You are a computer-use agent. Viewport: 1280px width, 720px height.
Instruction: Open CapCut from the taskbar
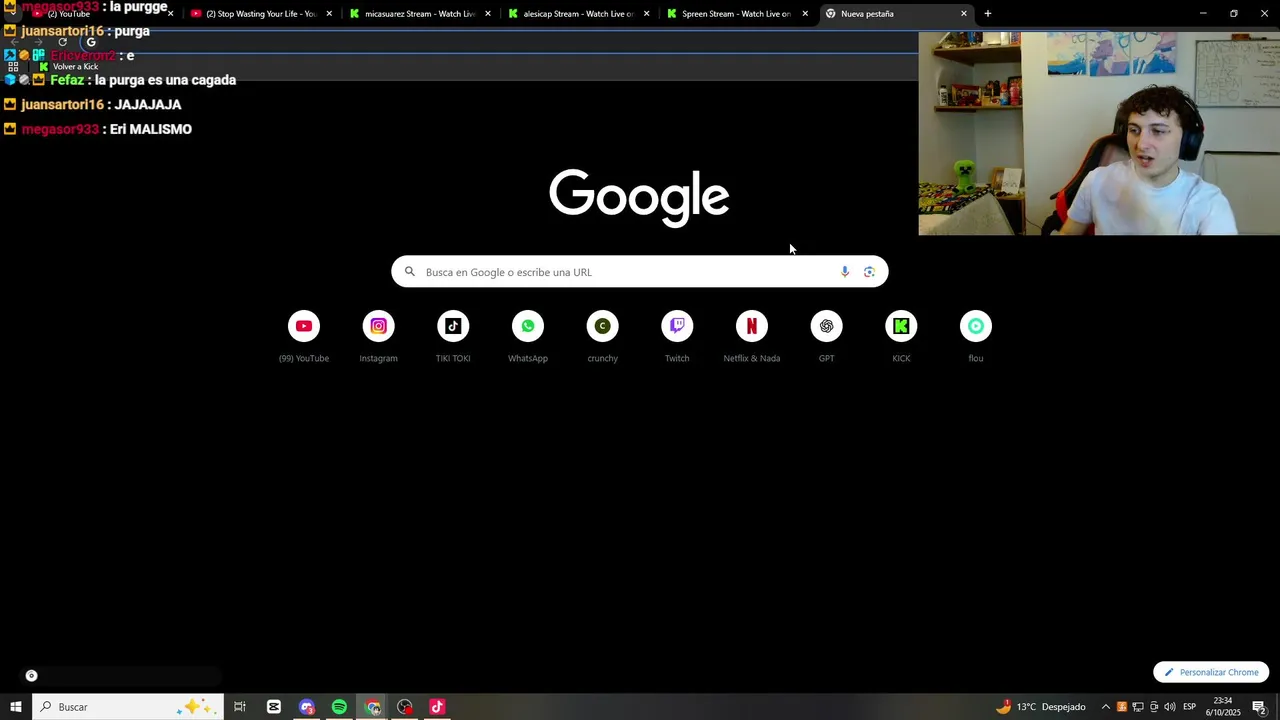(x=274, y=707)
